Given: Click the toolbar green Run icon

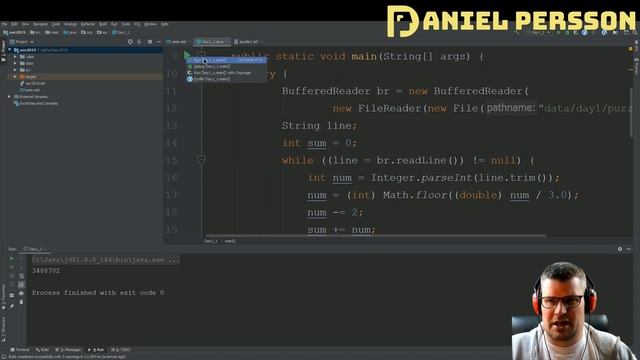Looking at the screenshot, I should (559, 32).
